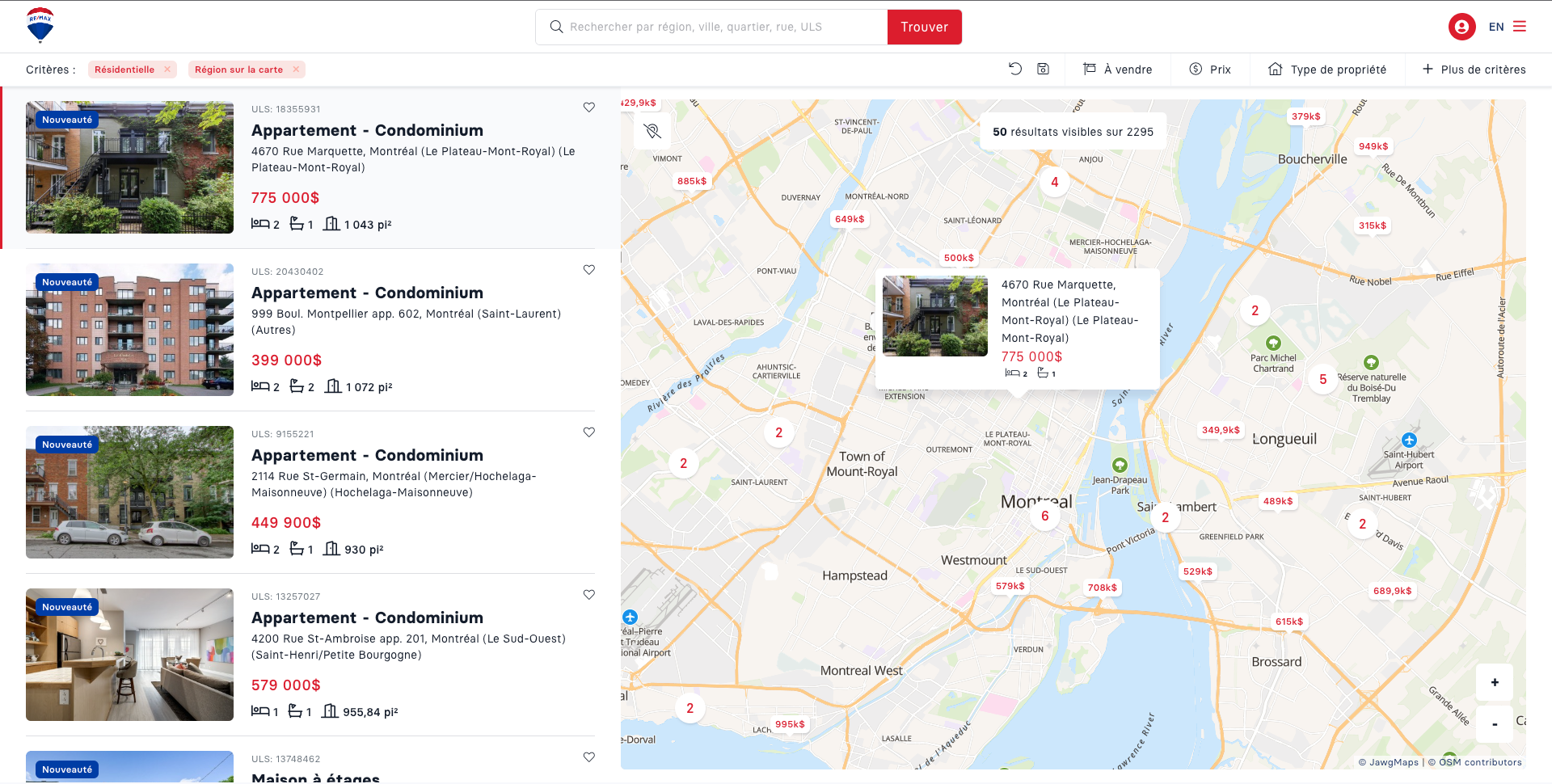Click the 489k$ map price marker
The height and width of the screenshot is (784, 1552).
click(x=1278, y=501)
